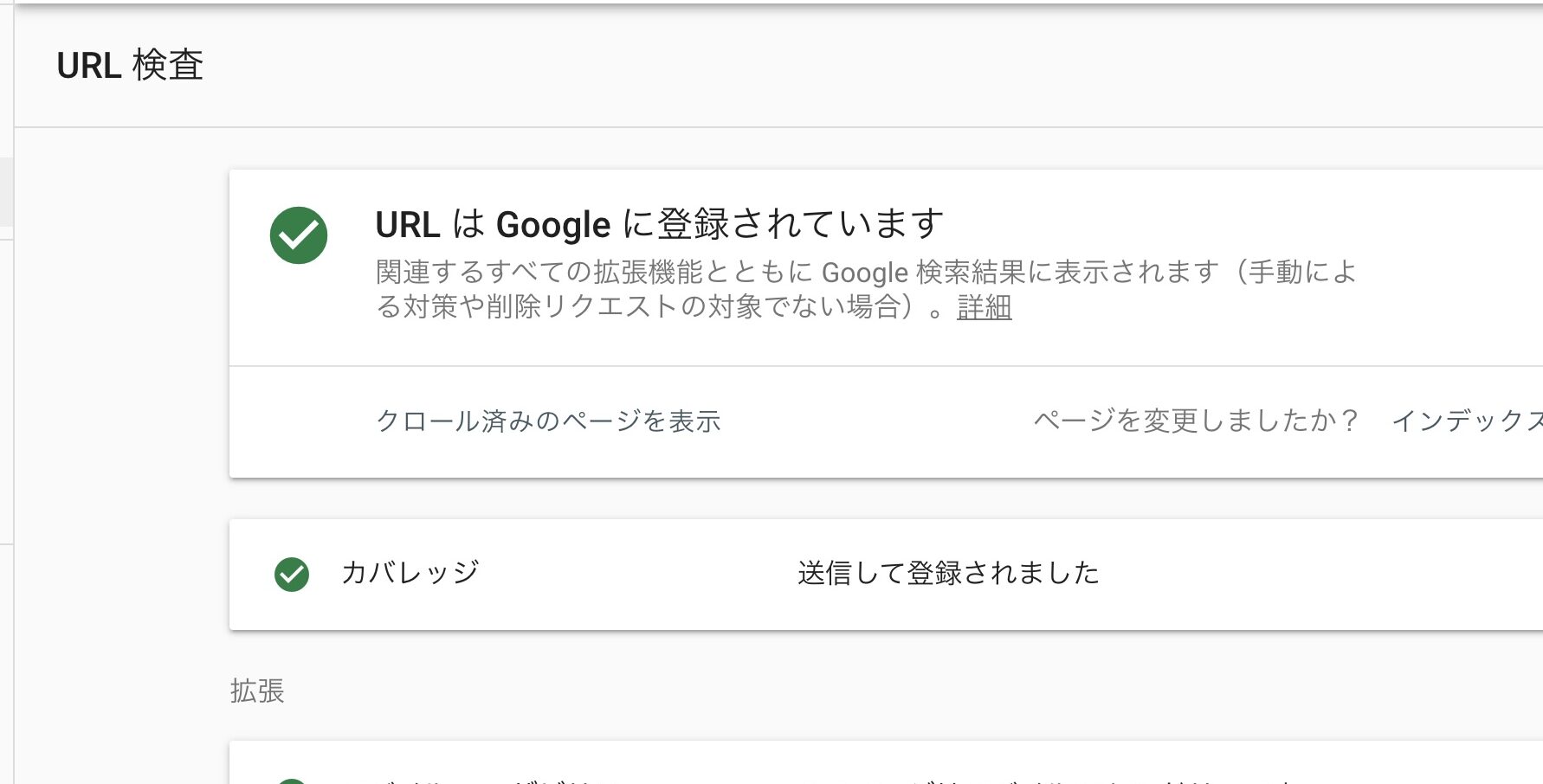Click the large green indexed-status checkmark icon
Screen dimensions: 1543x784
(x=299, y=235)
